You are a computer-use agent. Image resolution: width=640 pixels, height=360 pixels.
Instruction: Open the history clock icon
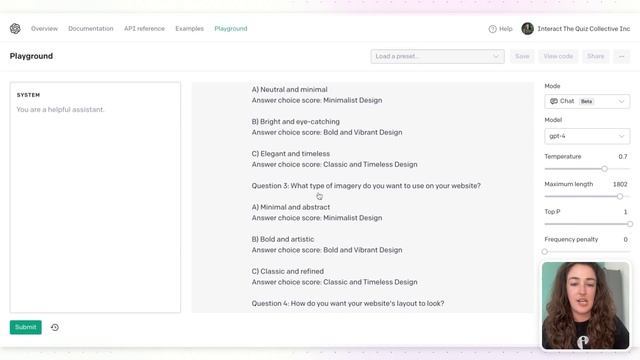[55, 327]
